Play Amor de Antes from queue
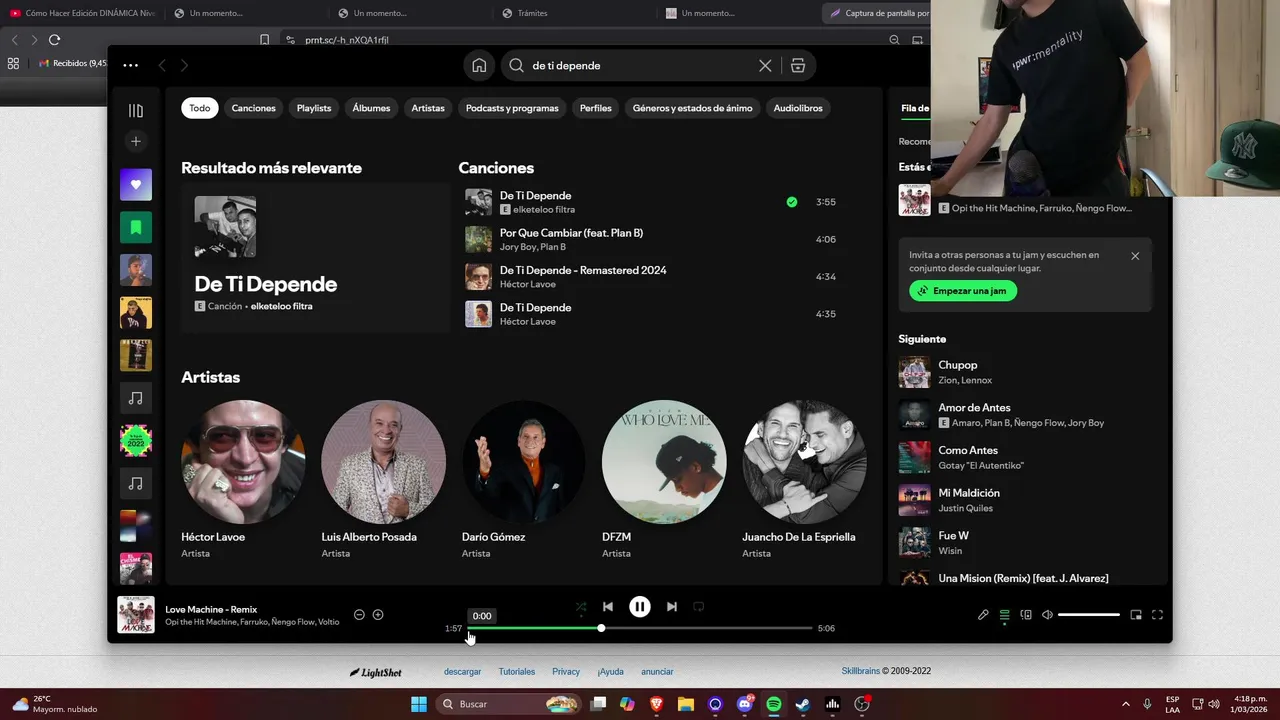Viewport: 1280px width, 720px height. pos(1027,415)
